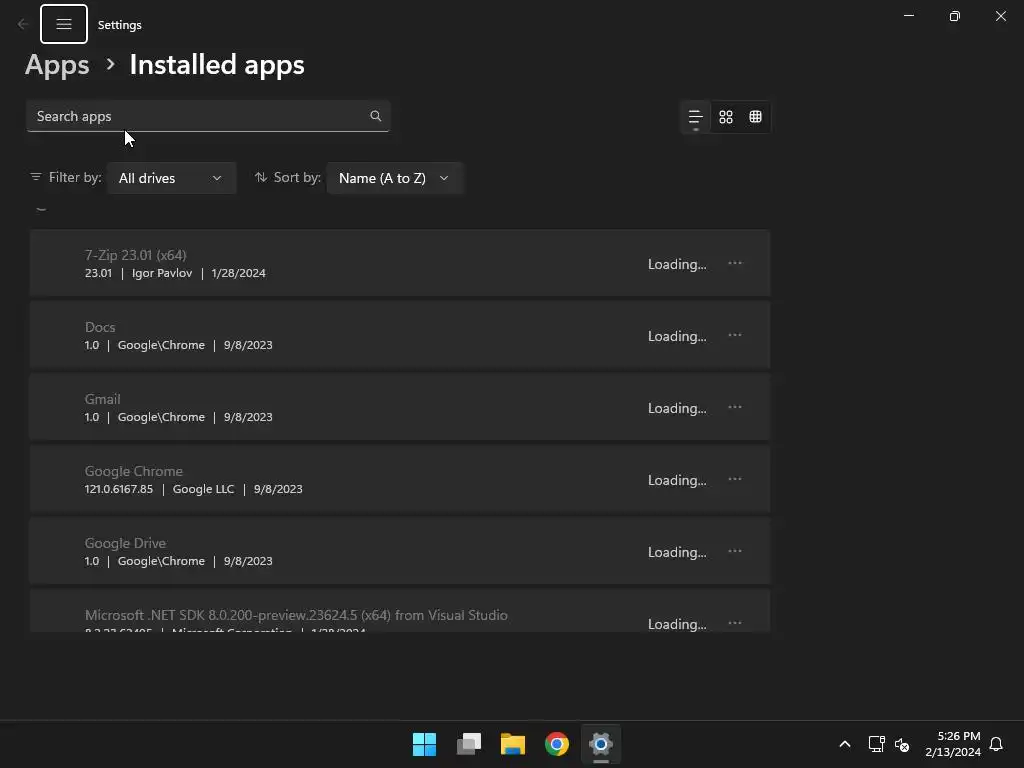Open the notifications bell icon
This screenshot has height=768, width=1024.
[996, 744]
